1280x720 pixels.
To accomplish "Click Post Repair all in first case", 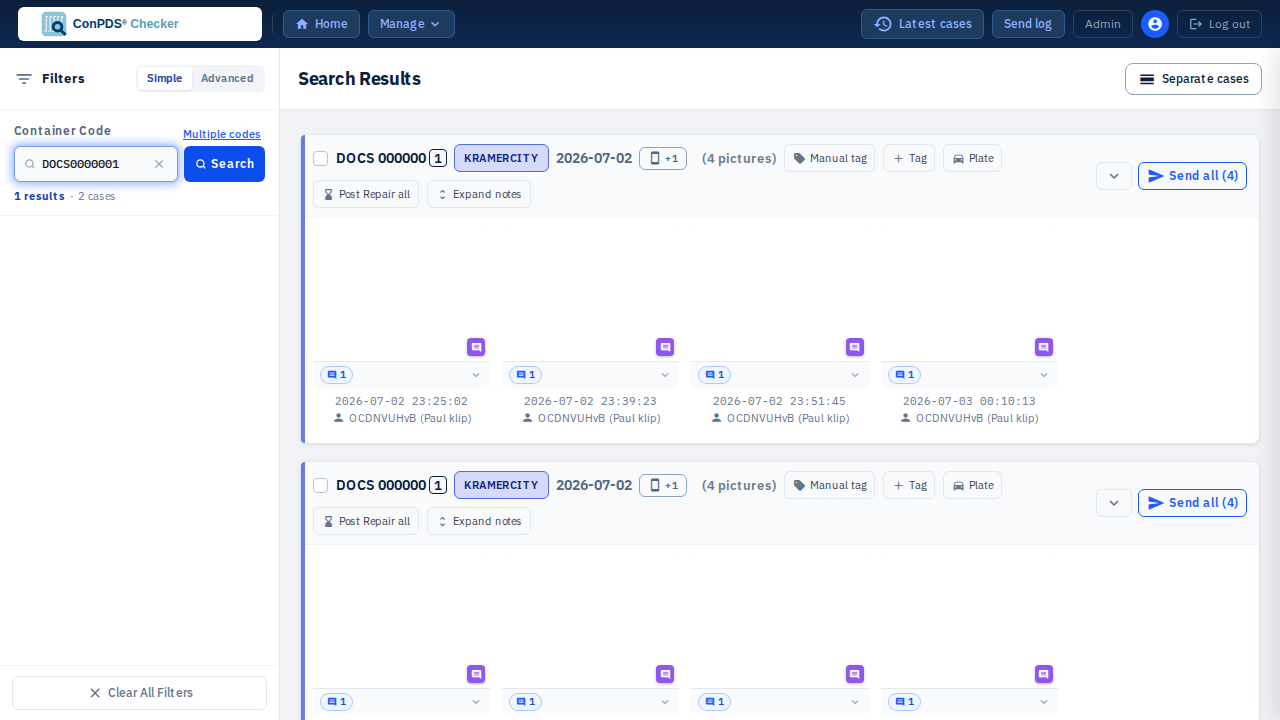I will tap(366, 194).
